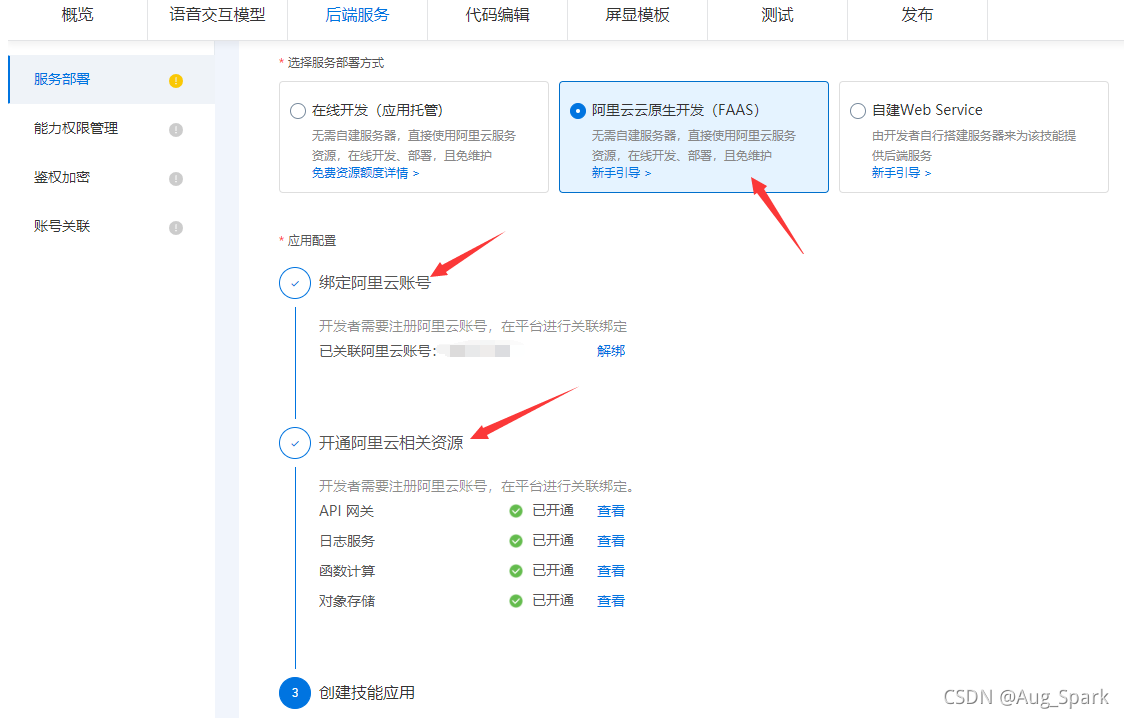Click green check icon for 日志服务
The height and width of the screenshot is (718, 1124).
pyautogui.click(x=515, y=541)
